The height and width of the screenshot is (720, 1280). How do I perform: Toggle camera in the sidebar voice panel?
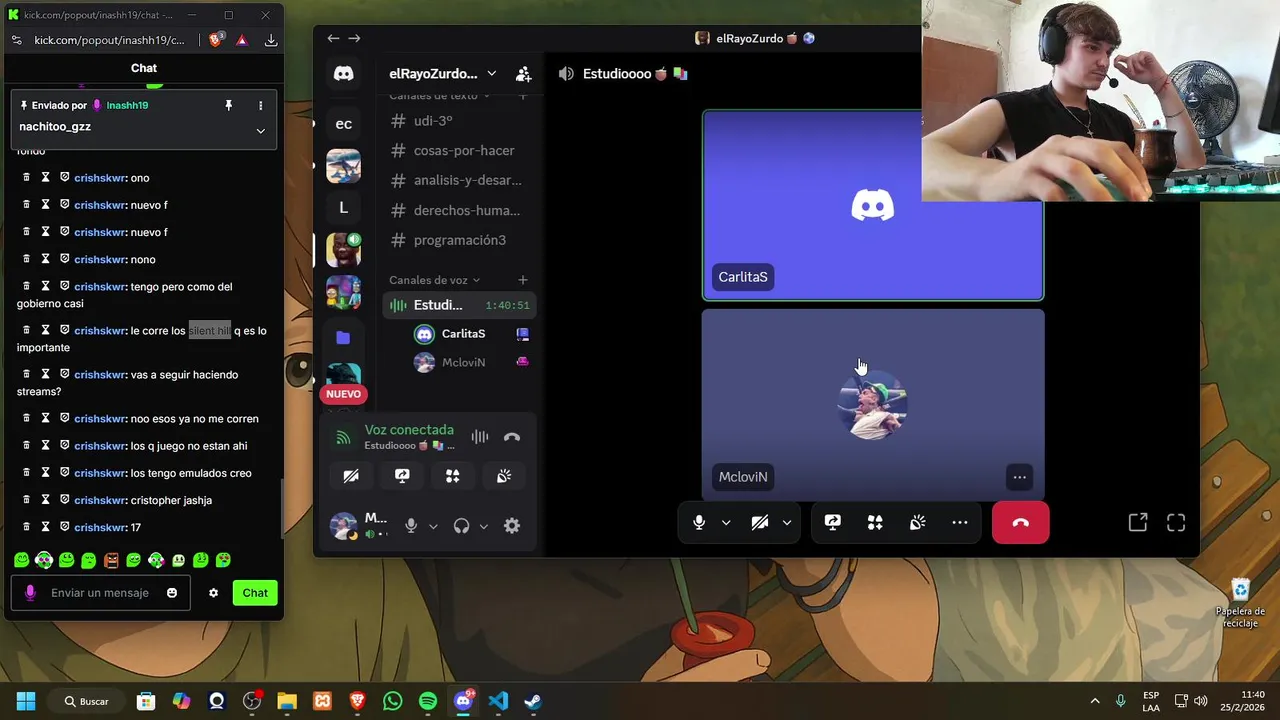click(x=351, y=476)
